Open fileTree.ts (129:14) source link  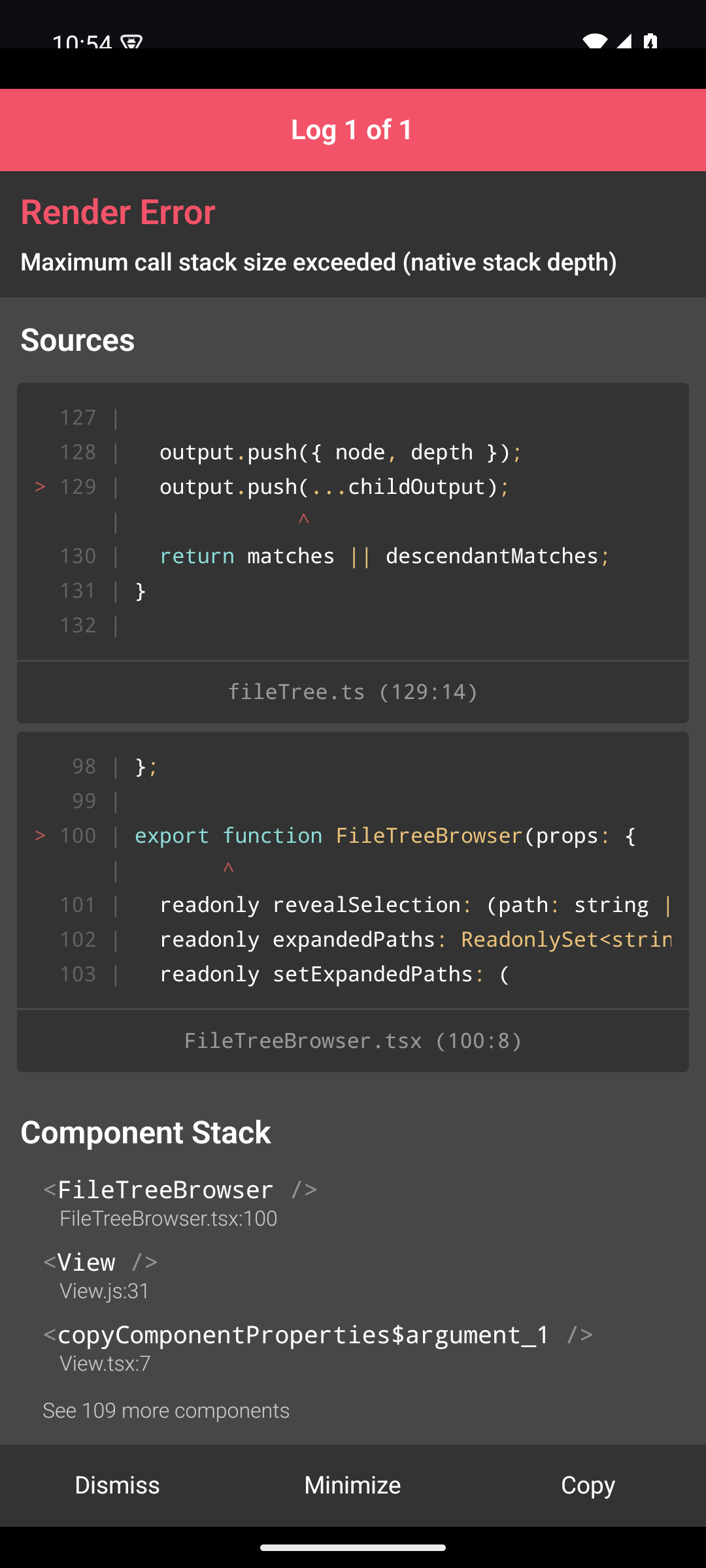tap(353, 692)
